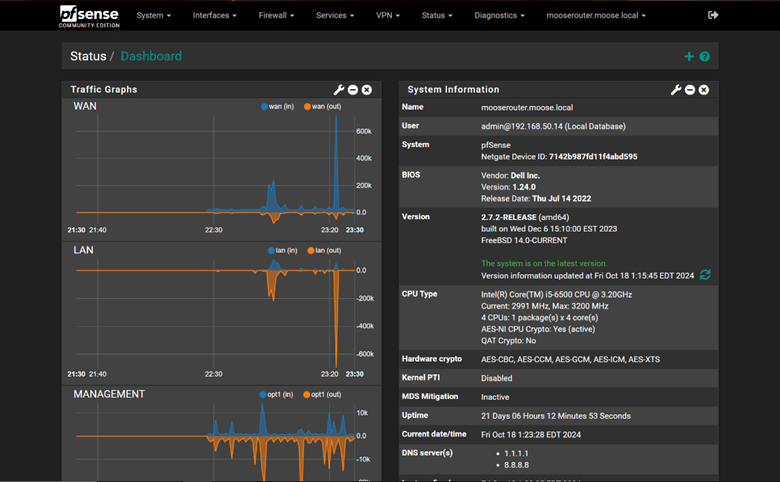Toggle wan (out) legend series

coord(323,106)
